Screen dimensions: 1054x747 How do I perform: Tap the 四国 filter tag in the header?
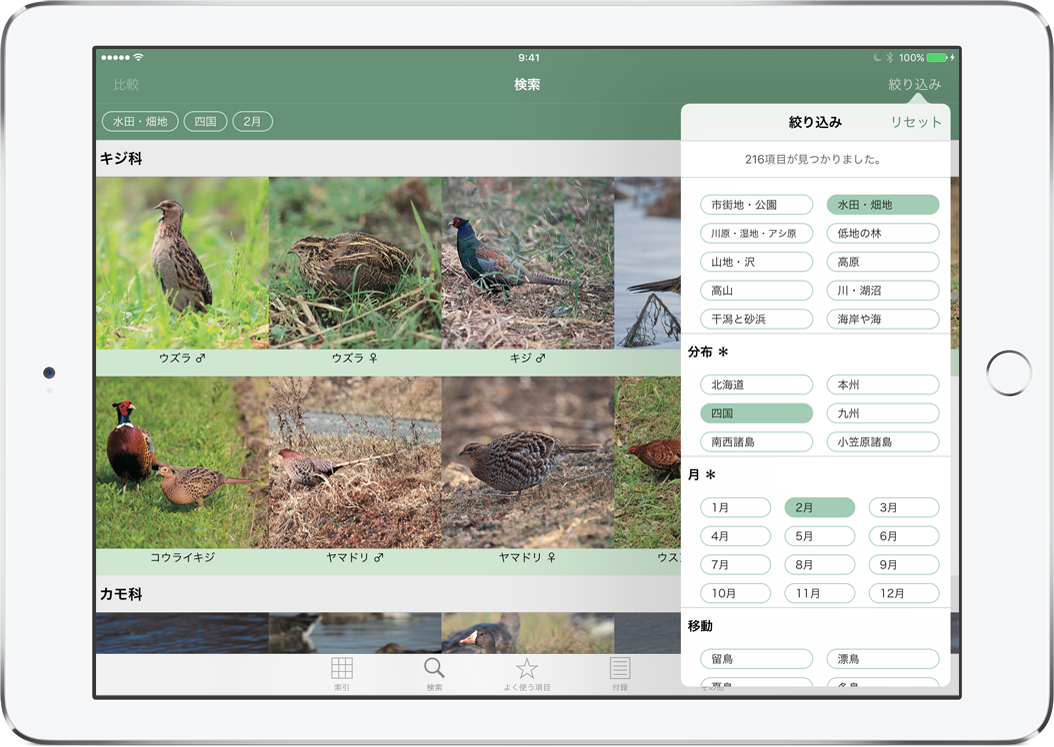pos(205,122)
